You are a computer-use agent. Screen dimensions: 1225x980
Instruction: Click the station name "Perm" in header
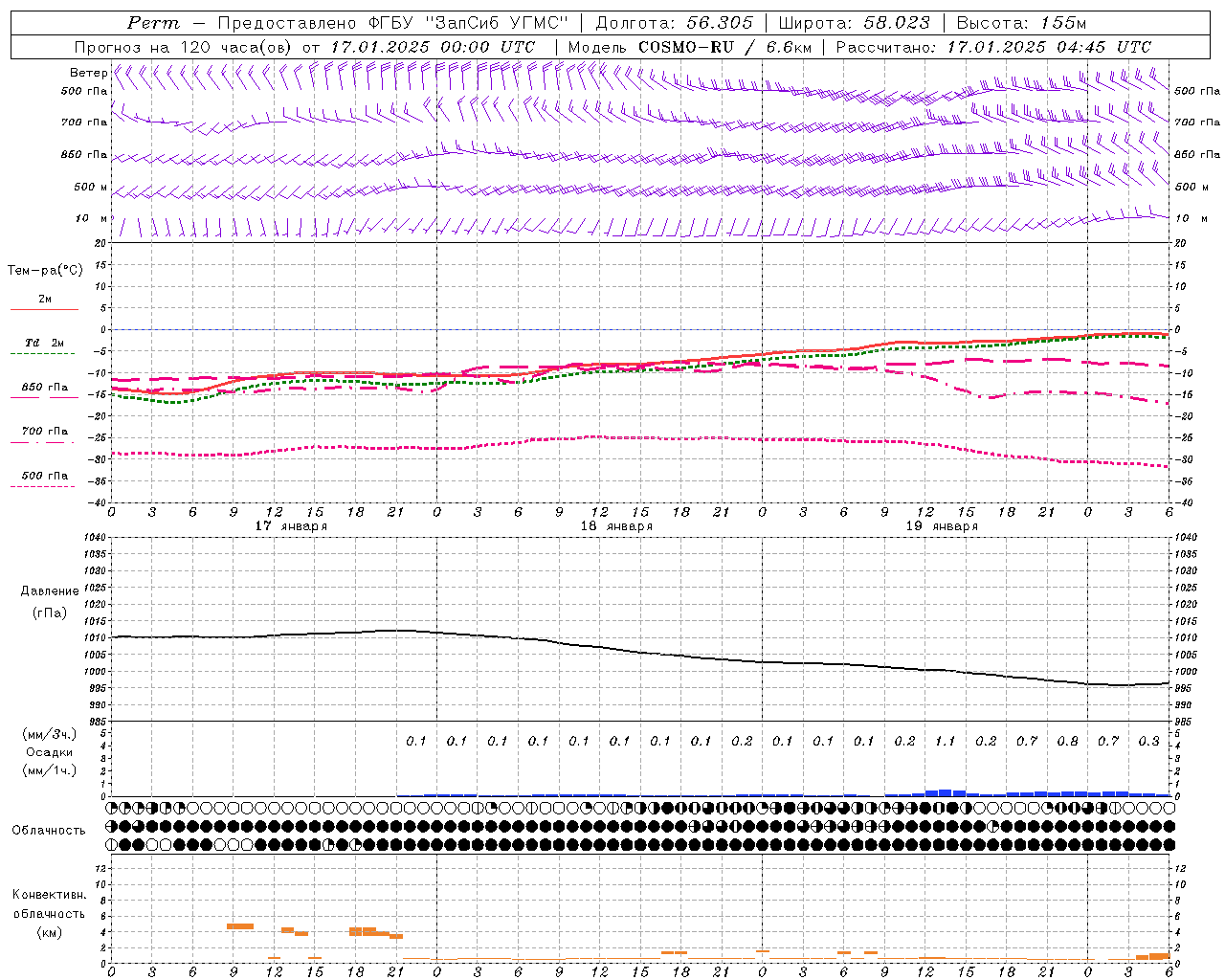153,23
